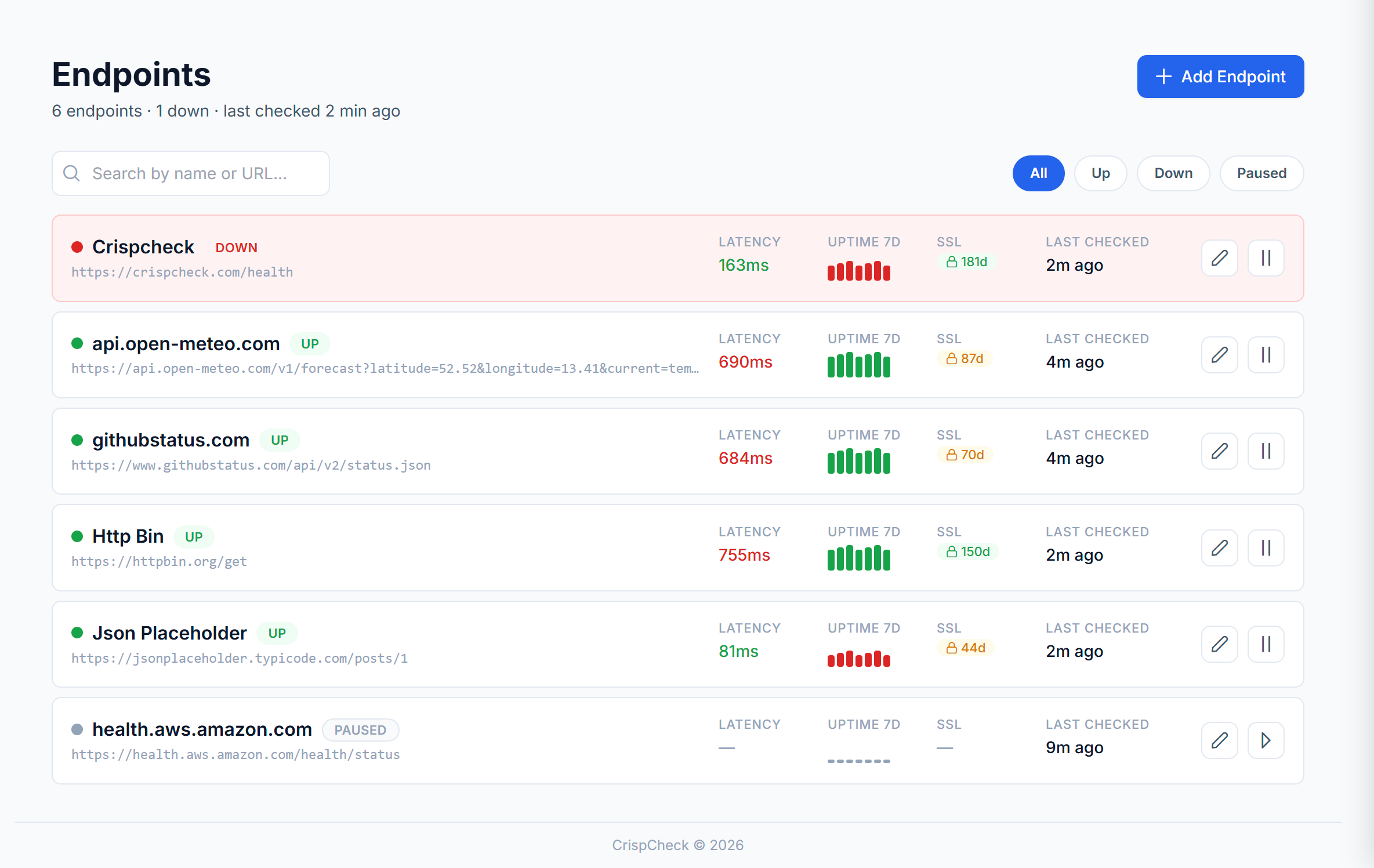1374x868 pixels.
Task: Click the search magnifier icon
Action: tap(71, 173)
